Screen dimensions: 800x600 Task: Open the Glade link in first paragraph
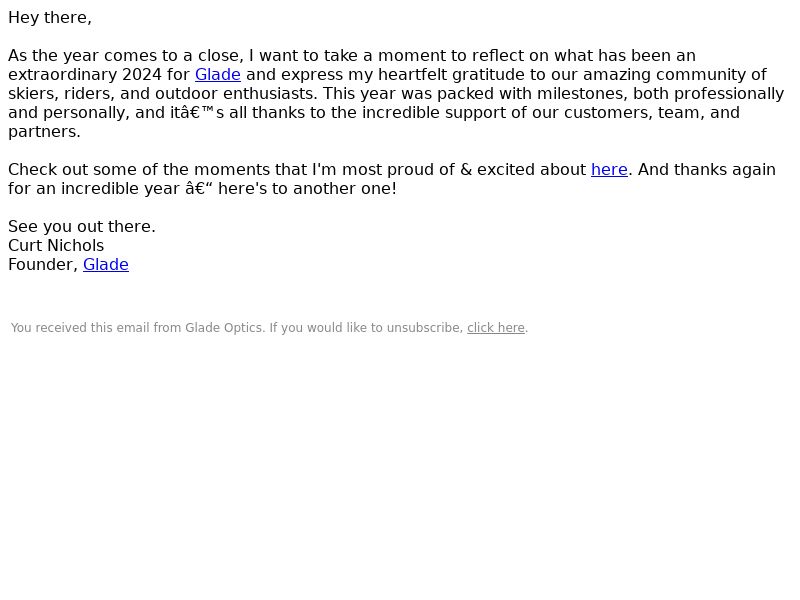point(217,74)
